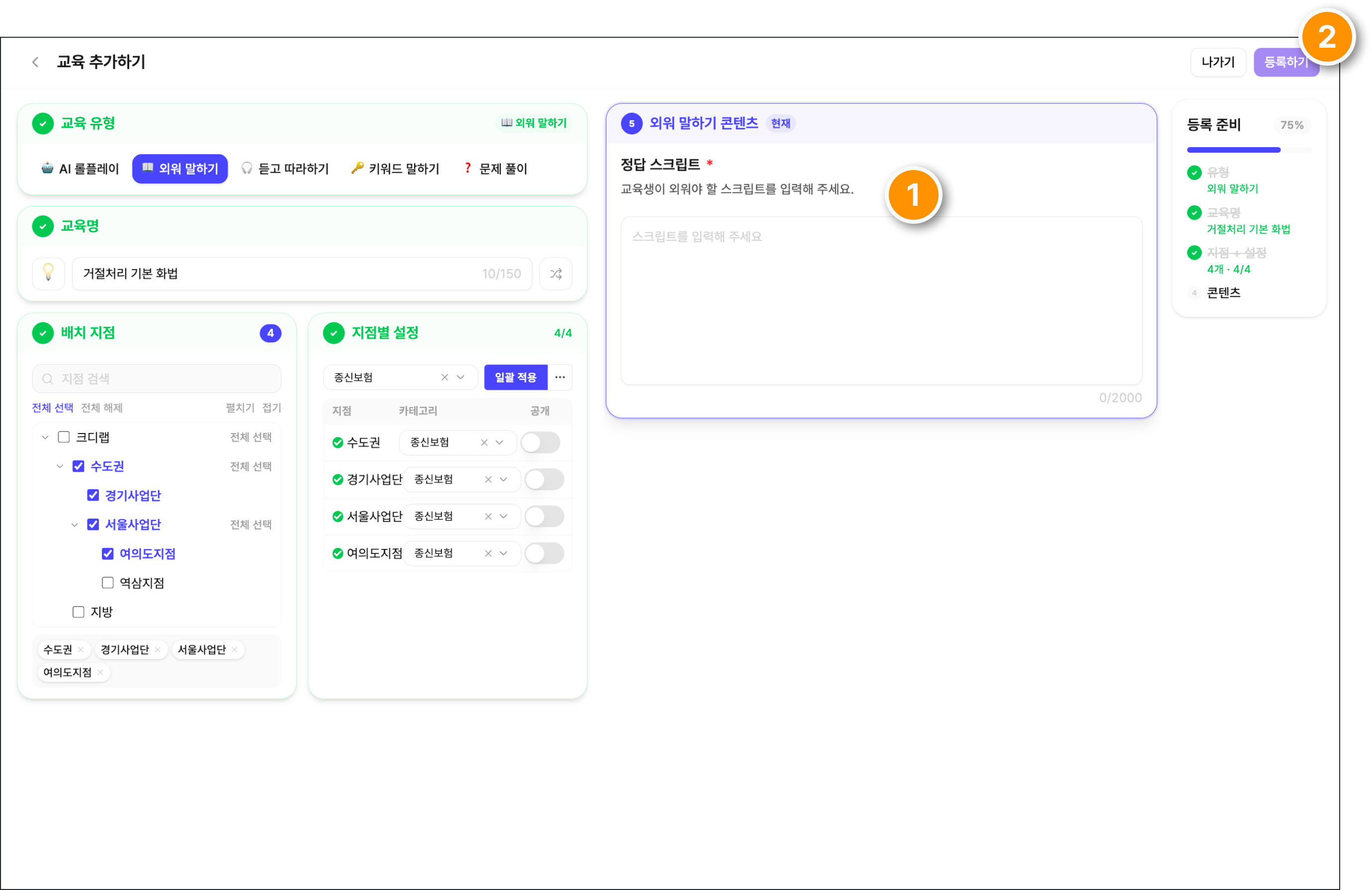Click the 등록 준비 progress bar
The image size is (1372, 890).
click(1249, 150)
